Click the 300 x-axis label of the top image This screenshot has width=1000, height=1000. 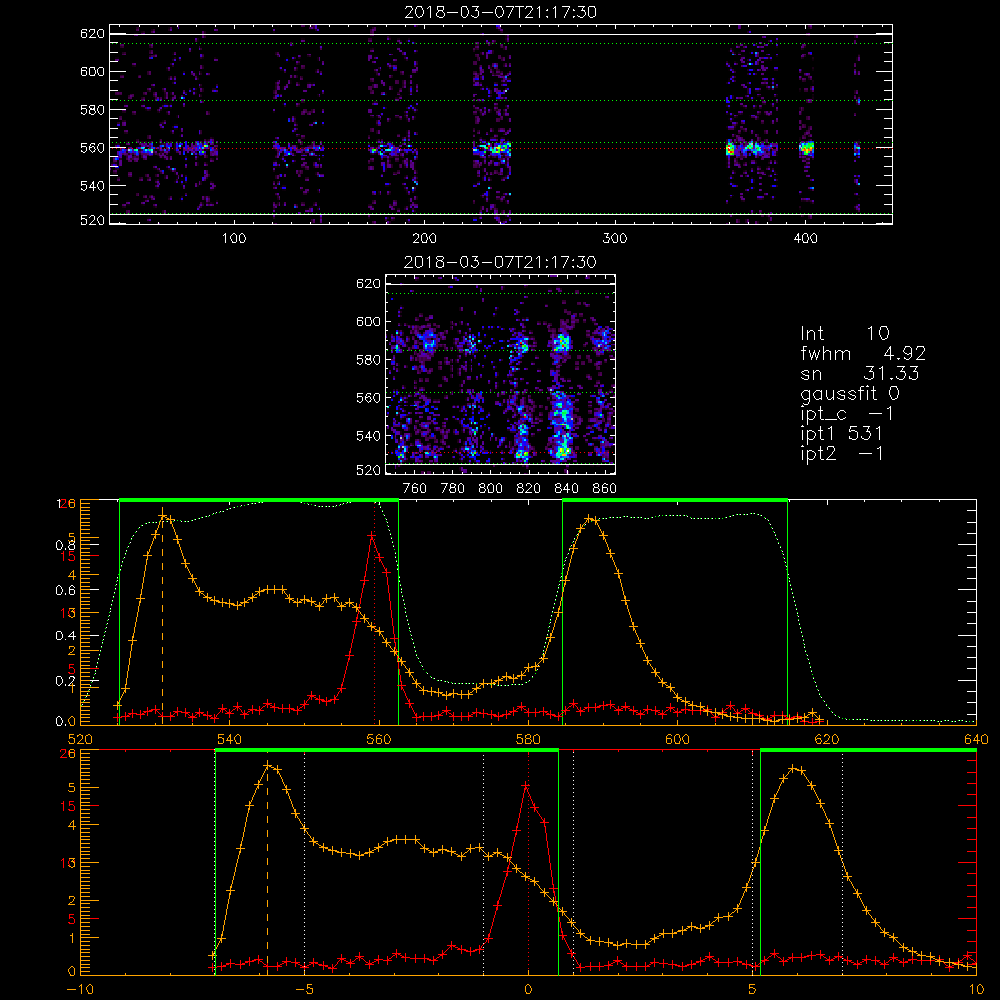(615, 239)
